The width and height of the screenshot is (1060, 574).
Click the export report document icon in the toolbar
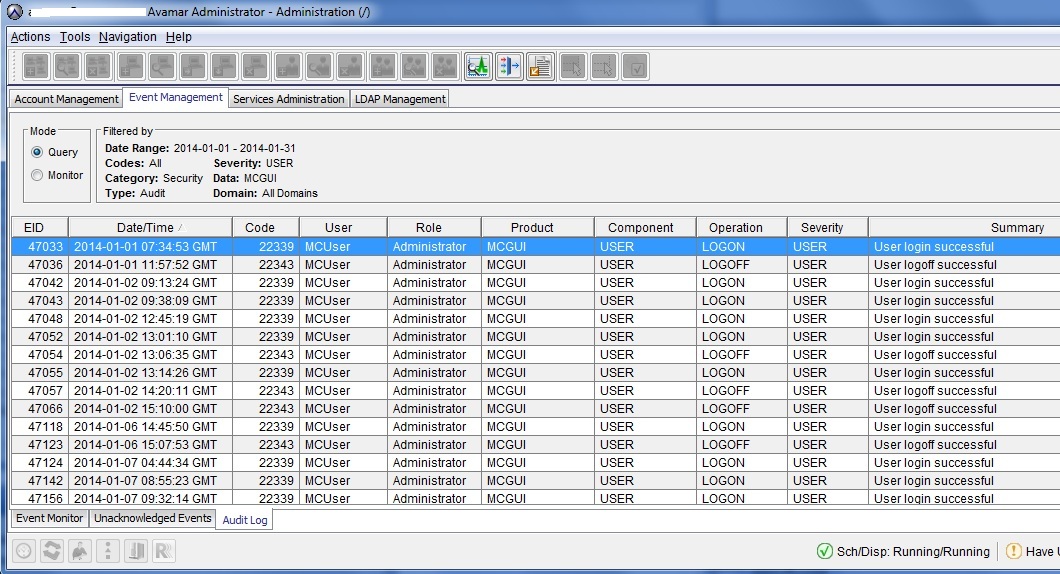(540, 67)
